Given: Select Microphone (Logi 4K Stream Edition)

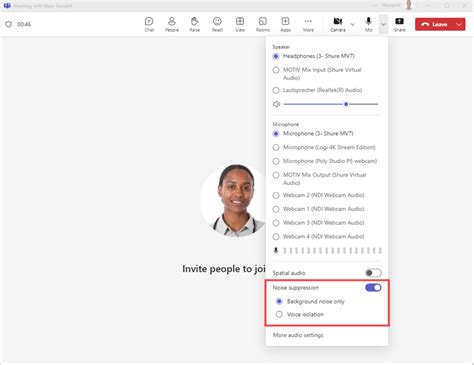Looking at the screenshot, I should [x=324, y=147].
